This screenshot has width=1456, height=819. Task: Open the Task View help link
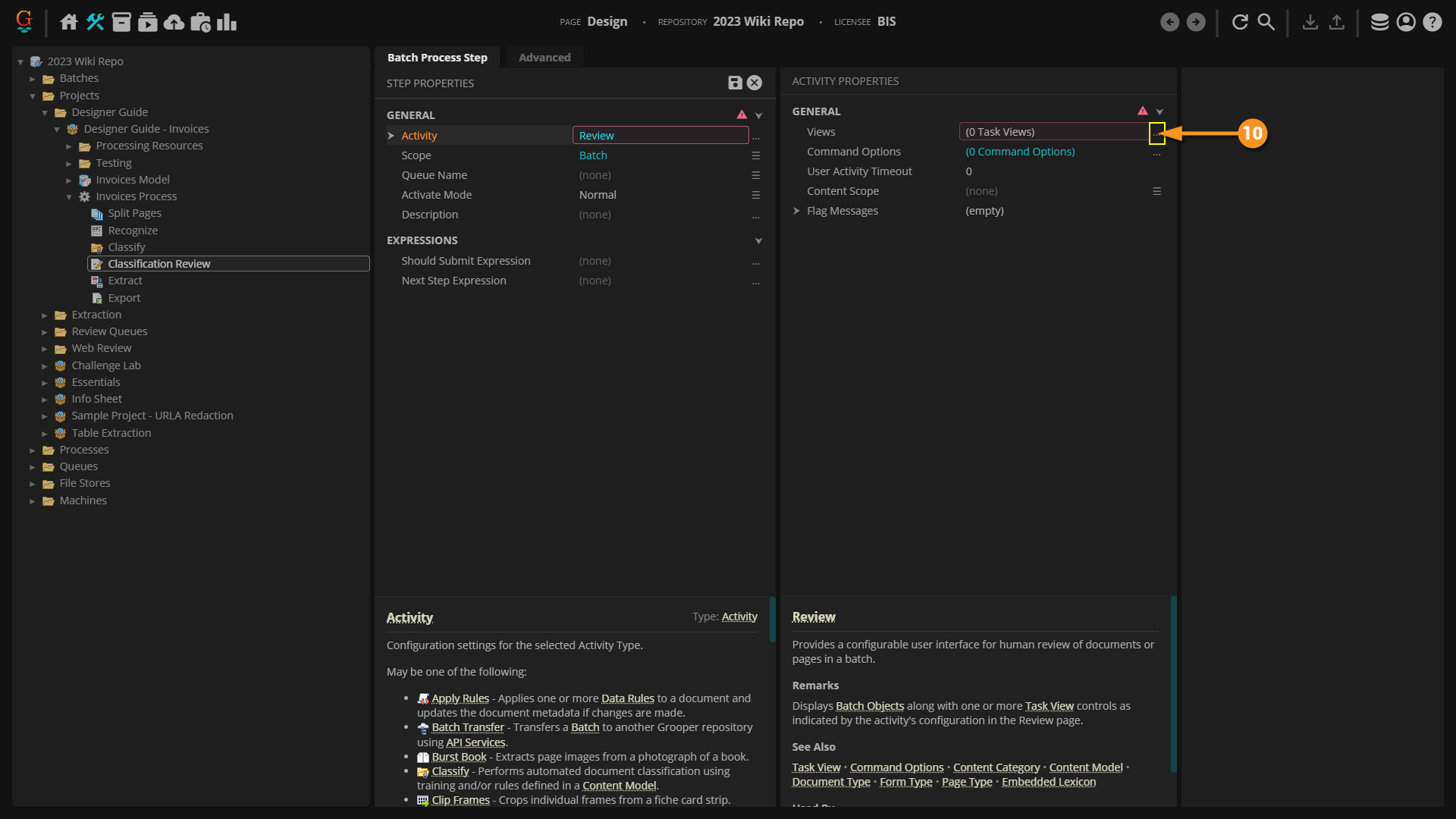click(816, 767)
